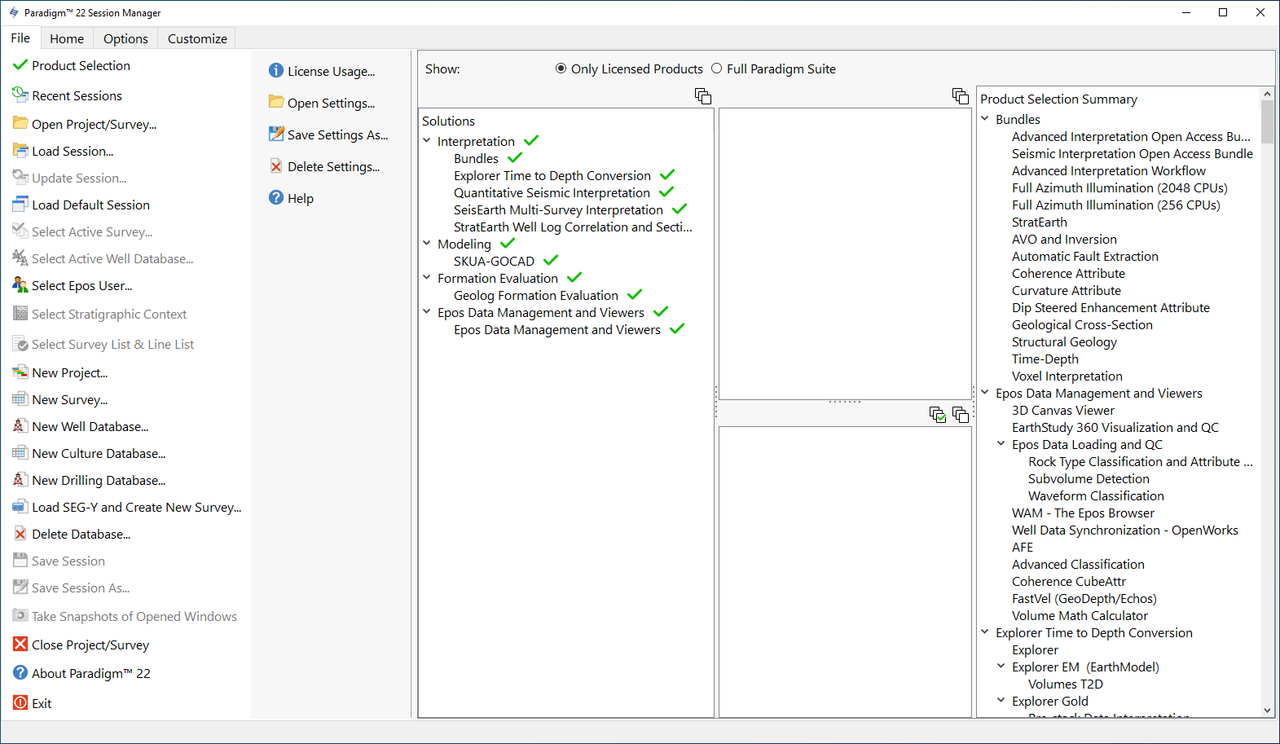Toggle the green check beside Solutions Bundles

pos(514,158)
